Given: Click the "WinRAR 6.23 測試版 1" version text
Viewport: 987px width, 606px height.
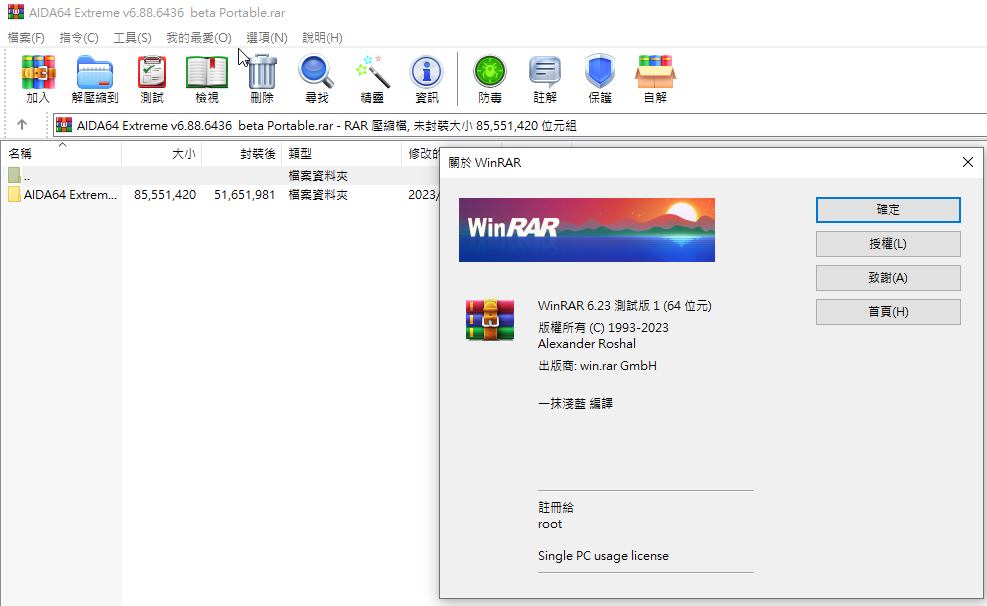Looking at the screenshot, I should click(x=599, y=306).
